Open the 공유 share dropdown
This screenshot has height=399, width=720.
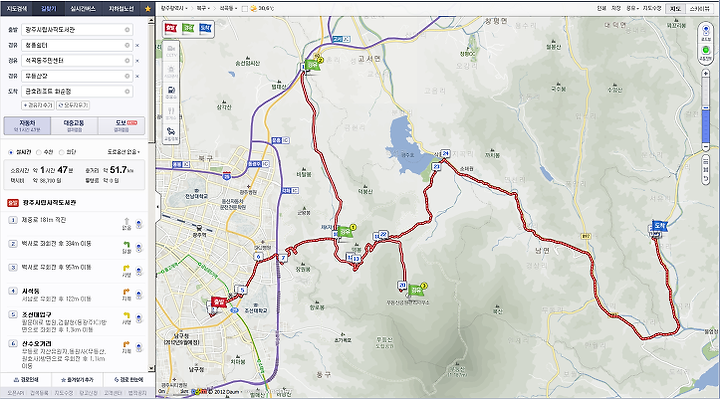coord(632,8)
